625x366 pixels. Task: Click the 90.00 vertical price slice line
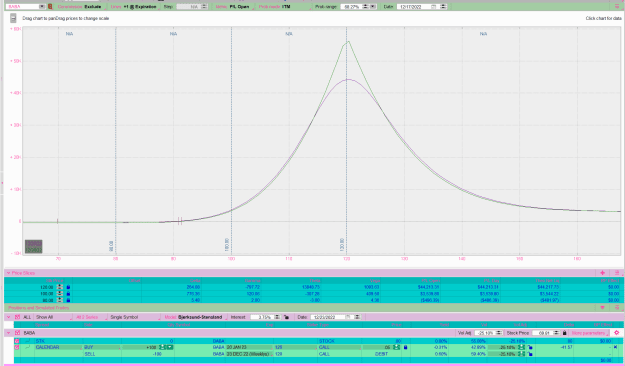[x=116, y=140]
